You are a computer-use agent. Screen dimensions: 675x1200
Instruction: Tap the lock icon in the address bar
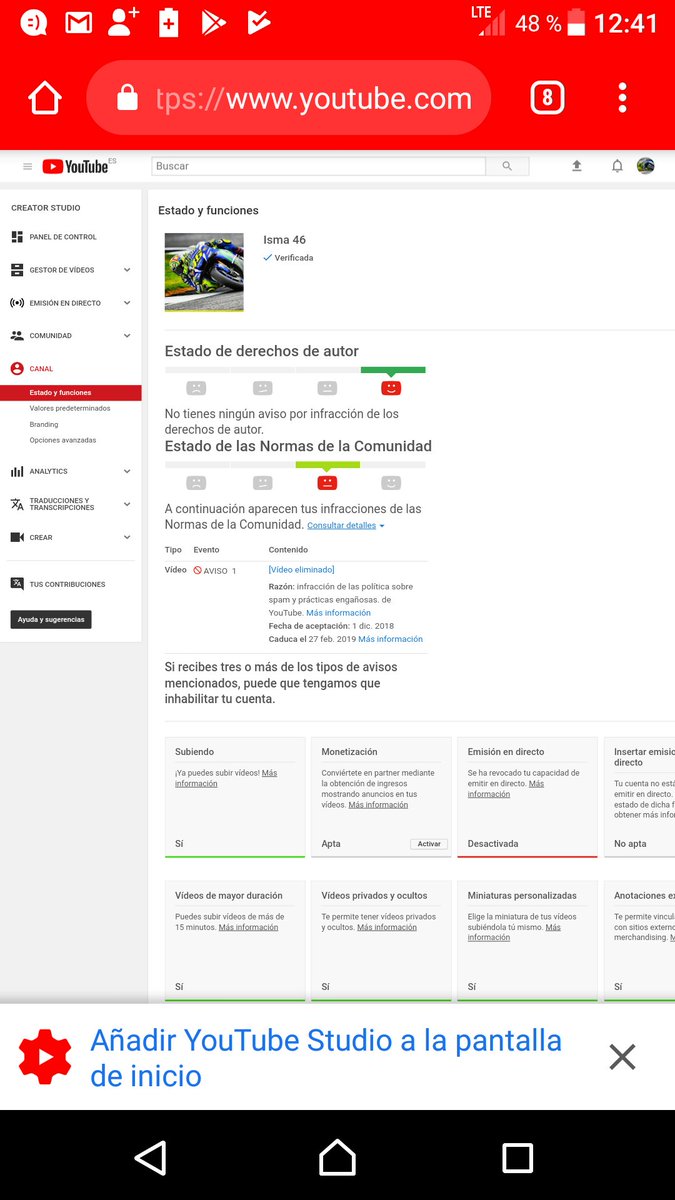[127, 98]
